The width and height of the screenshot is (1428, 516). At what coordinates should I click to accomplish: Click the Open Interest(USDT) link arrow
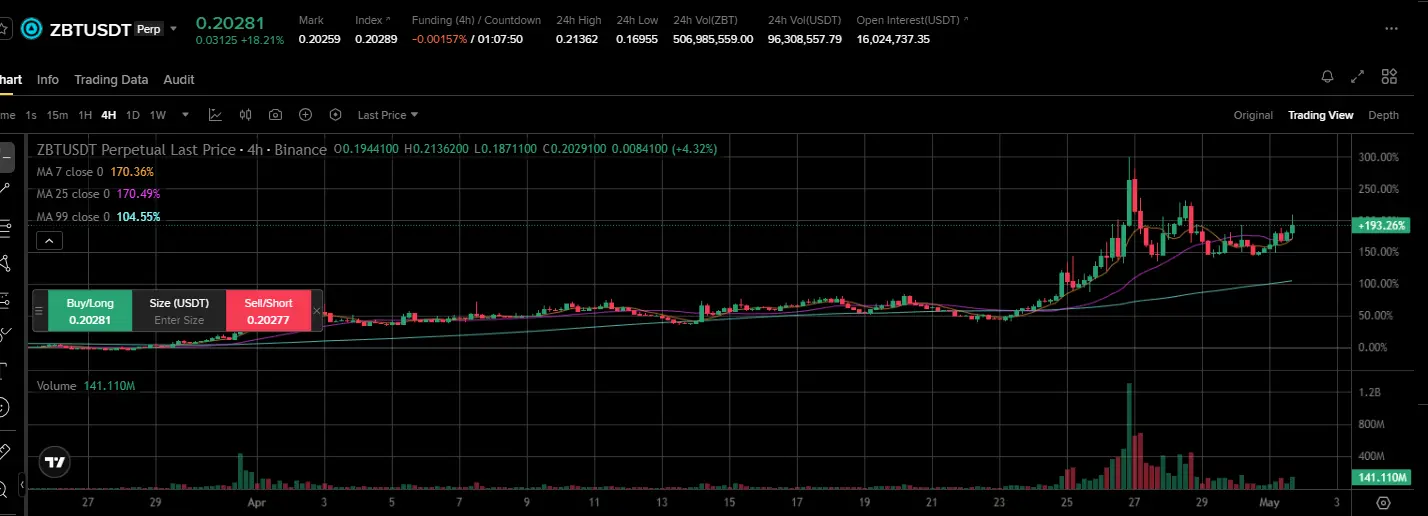964,20
